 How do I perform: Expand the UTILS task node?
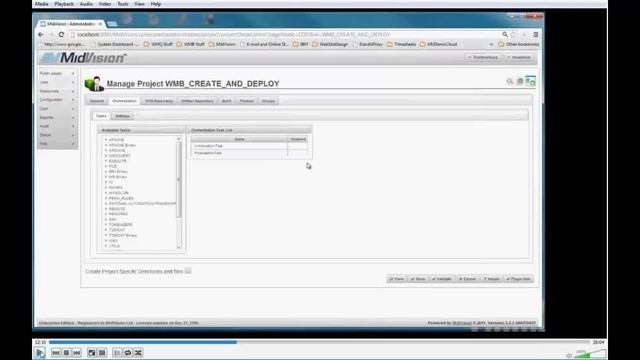(x=106, y=246)
